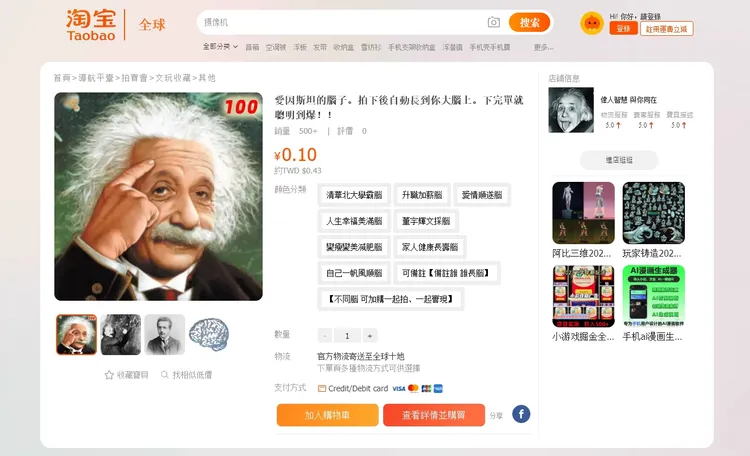Click the Credit/Debit card icon
Image resolution: width=750 pixels, height=456 pixels.
(322, 389)
